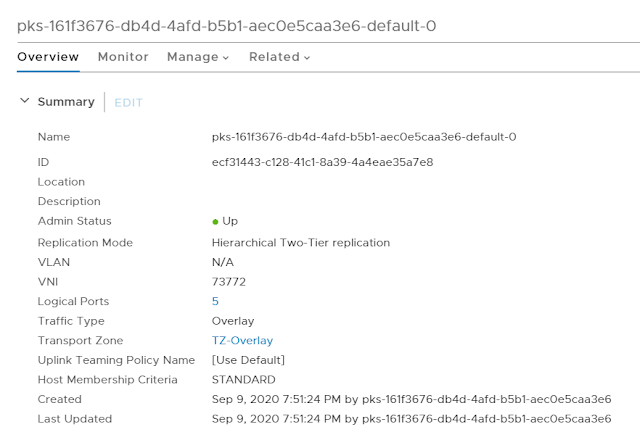Click the VLAN value N/A

(x=223, y=262)
